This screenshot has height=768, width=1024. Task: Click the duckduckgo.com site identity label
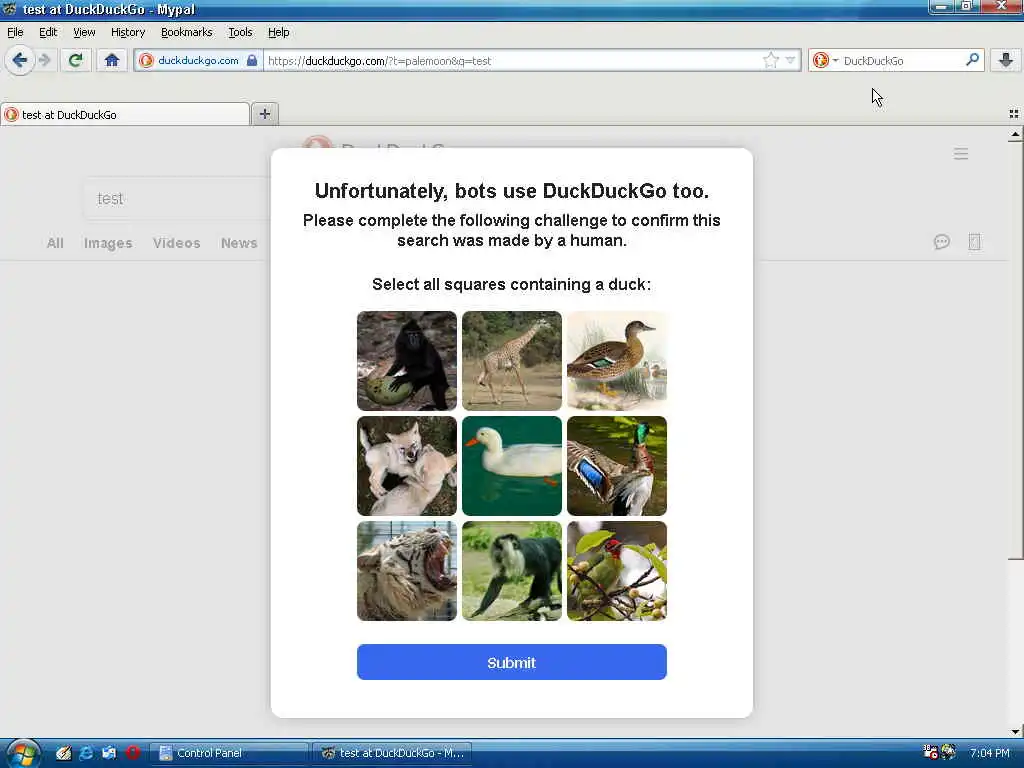coord(198,60)
